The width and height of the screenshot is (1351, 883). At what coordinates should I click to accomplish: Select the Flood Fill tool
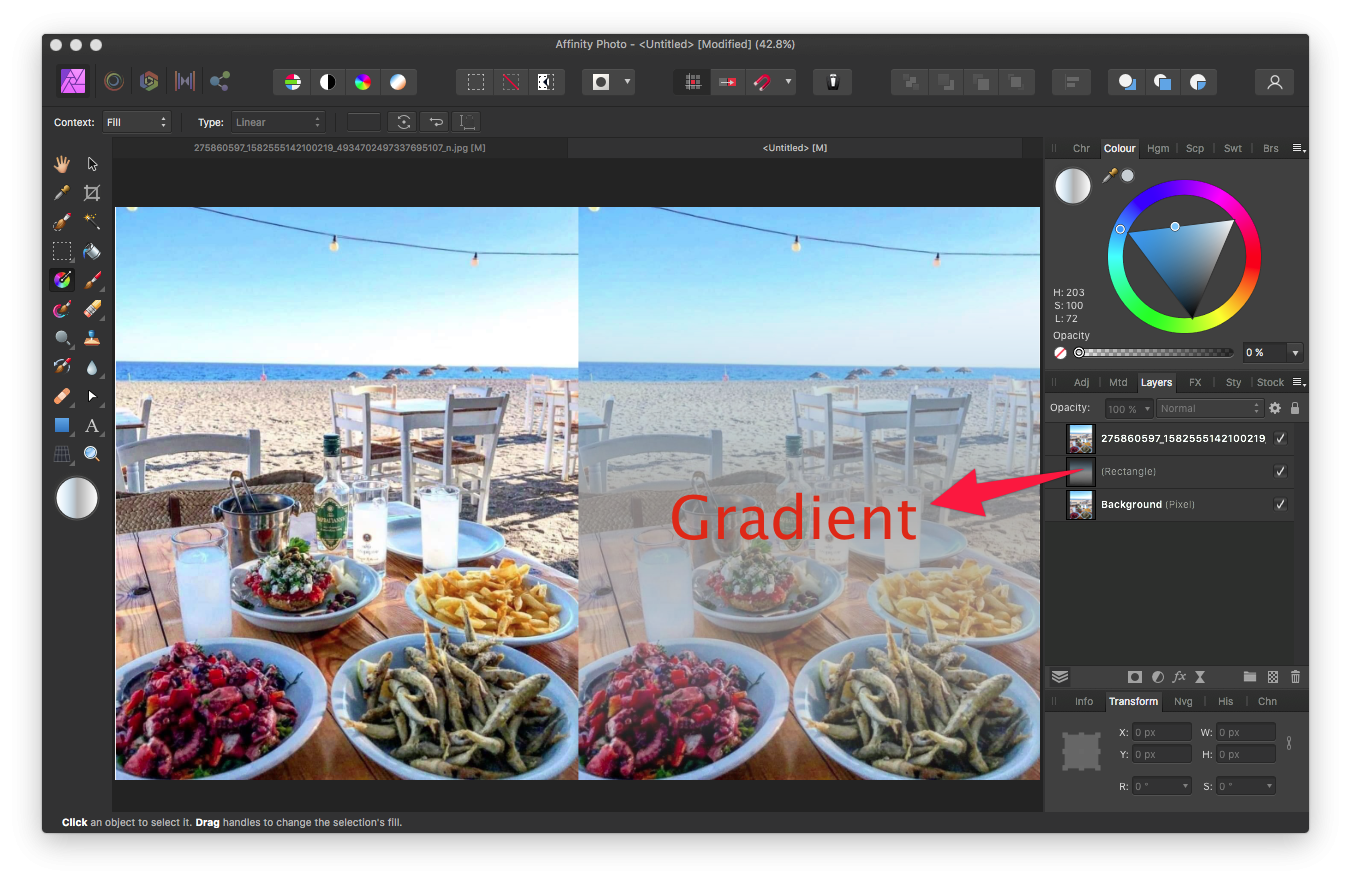pyautogui.click(x=91, y=251)
